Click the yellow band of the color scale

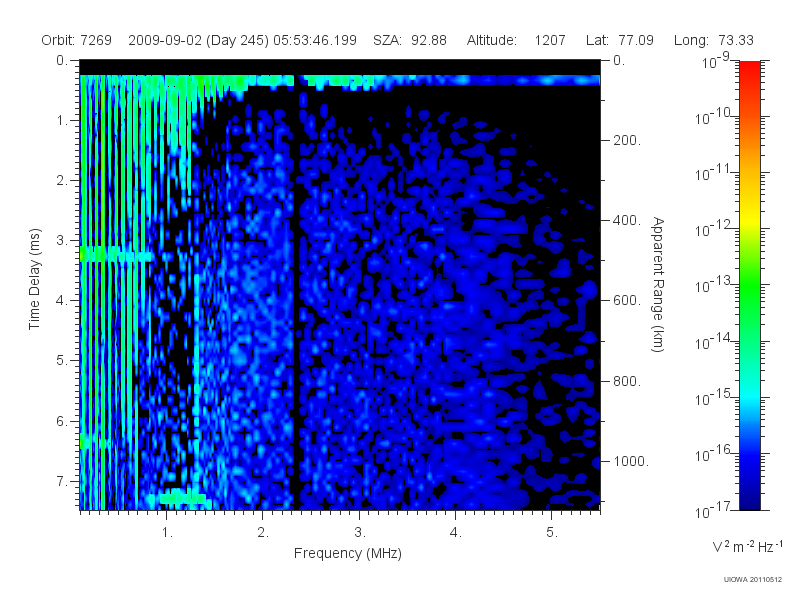[750, 217]
